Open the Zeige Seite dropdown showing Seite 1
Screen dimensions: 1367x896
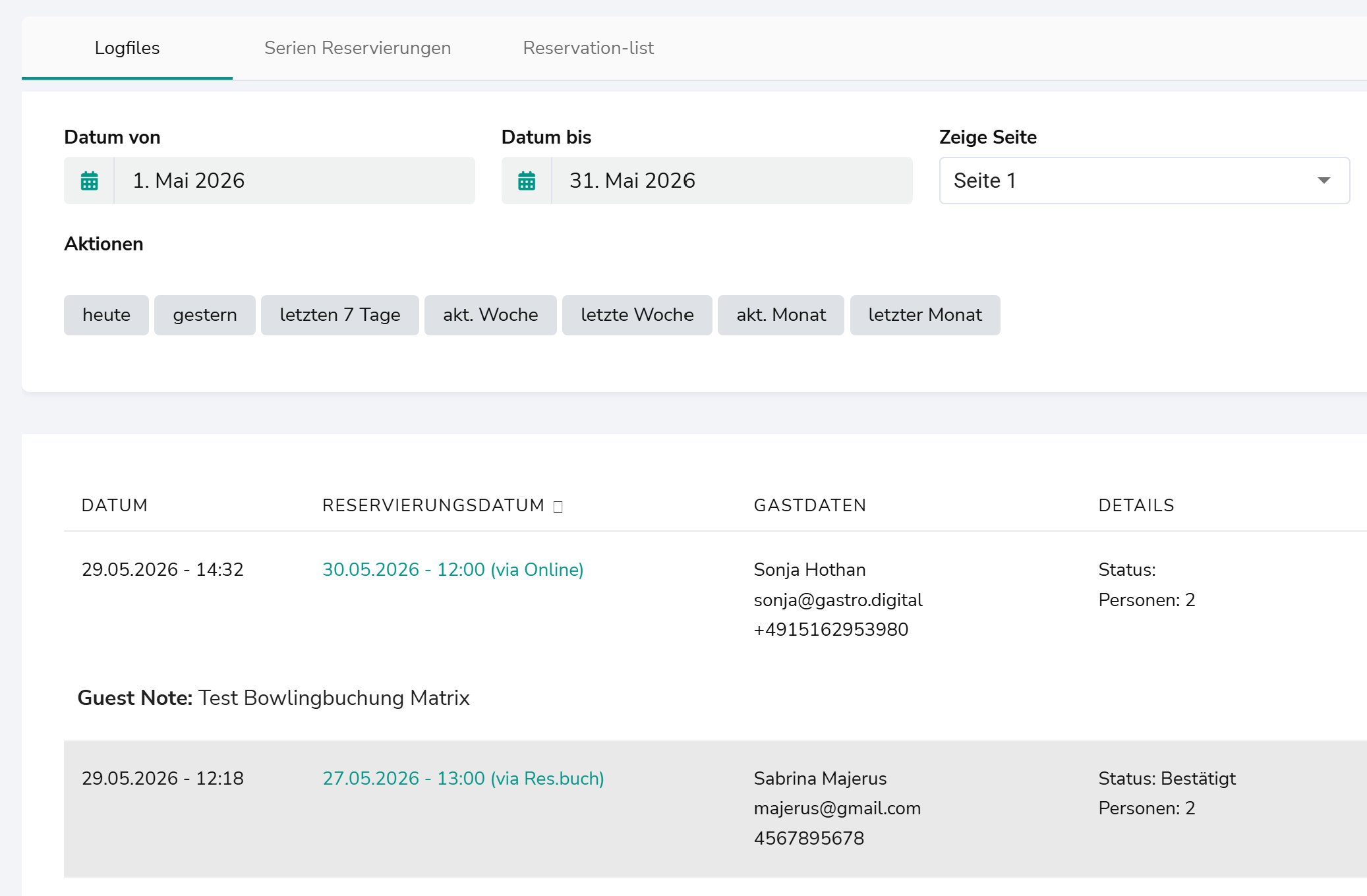tap(1144, 181)
